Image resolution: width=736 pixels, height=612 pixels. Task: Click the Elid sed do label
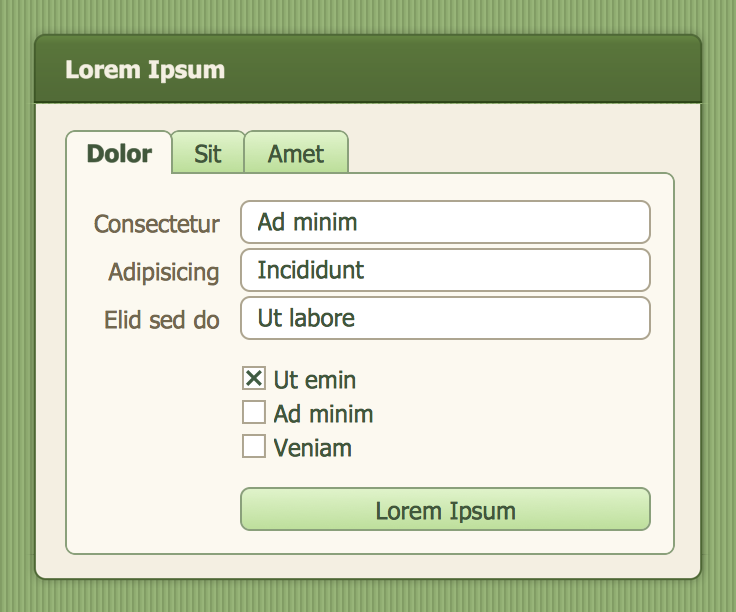pos(162,320)
